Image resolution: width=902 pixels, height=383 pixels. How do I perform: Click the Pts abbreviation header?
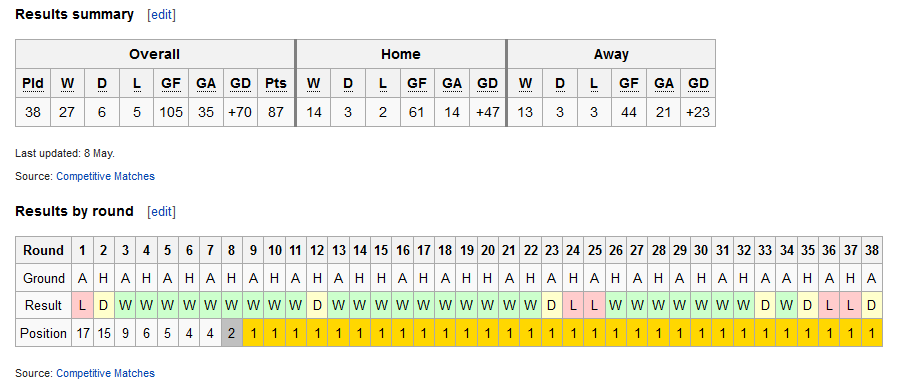(x=276, y=83)
